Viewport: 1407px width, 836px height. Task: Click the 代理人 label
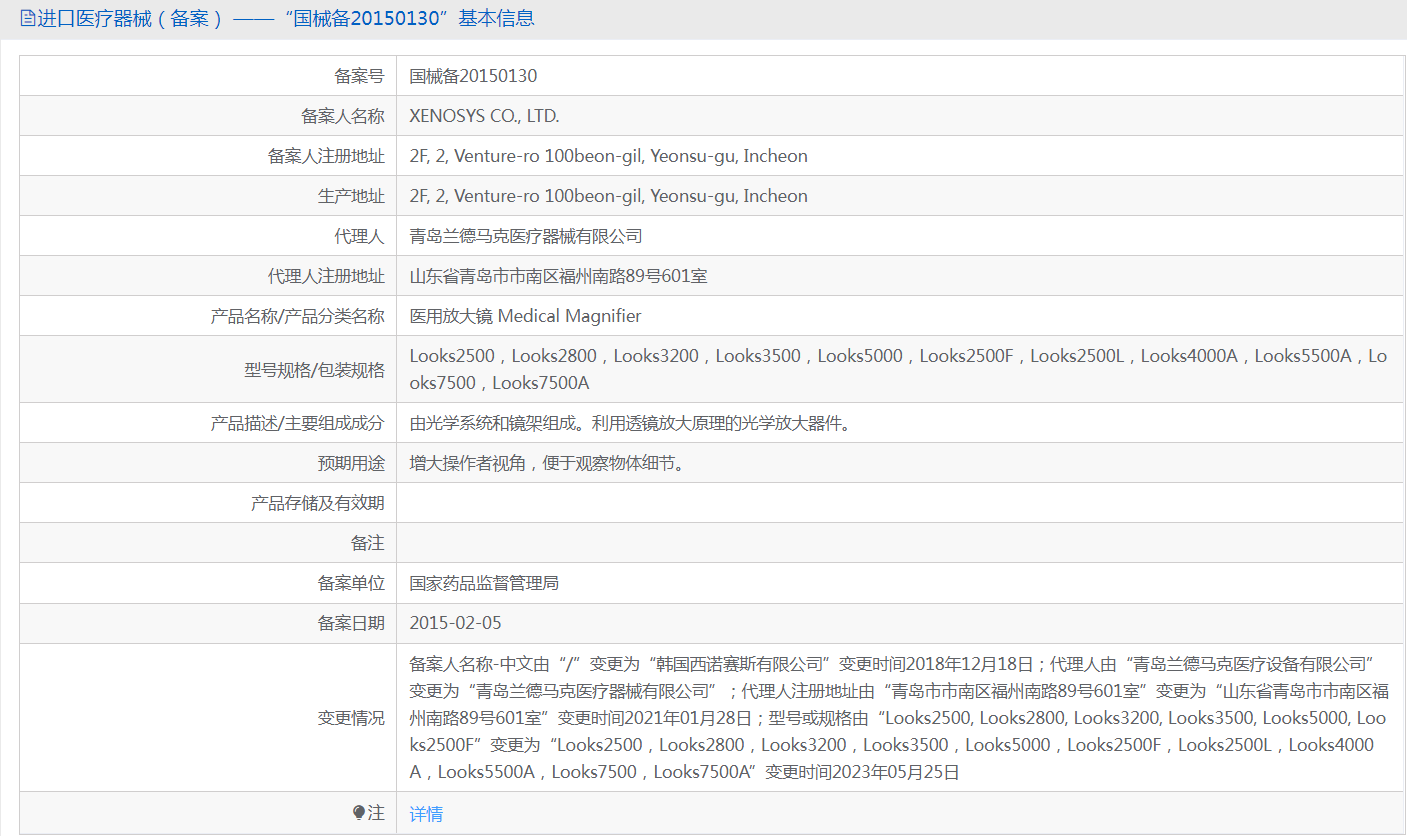[x=359, y=236]
